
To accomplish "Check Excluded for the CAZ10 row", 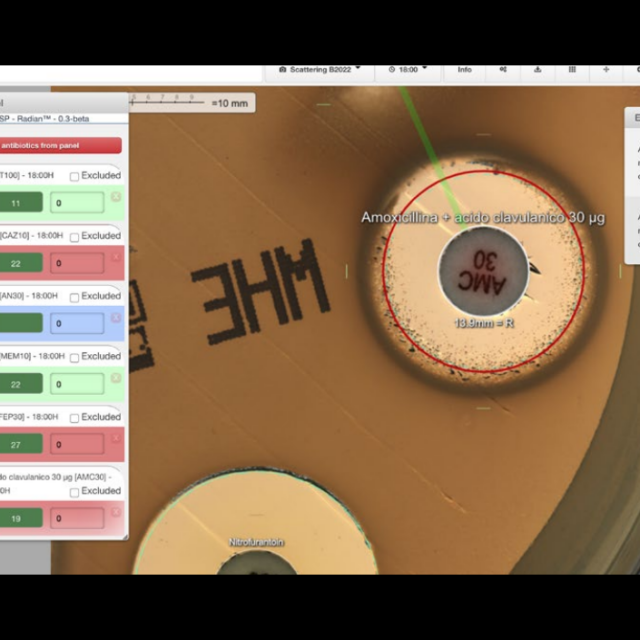I will click(74, 237).
